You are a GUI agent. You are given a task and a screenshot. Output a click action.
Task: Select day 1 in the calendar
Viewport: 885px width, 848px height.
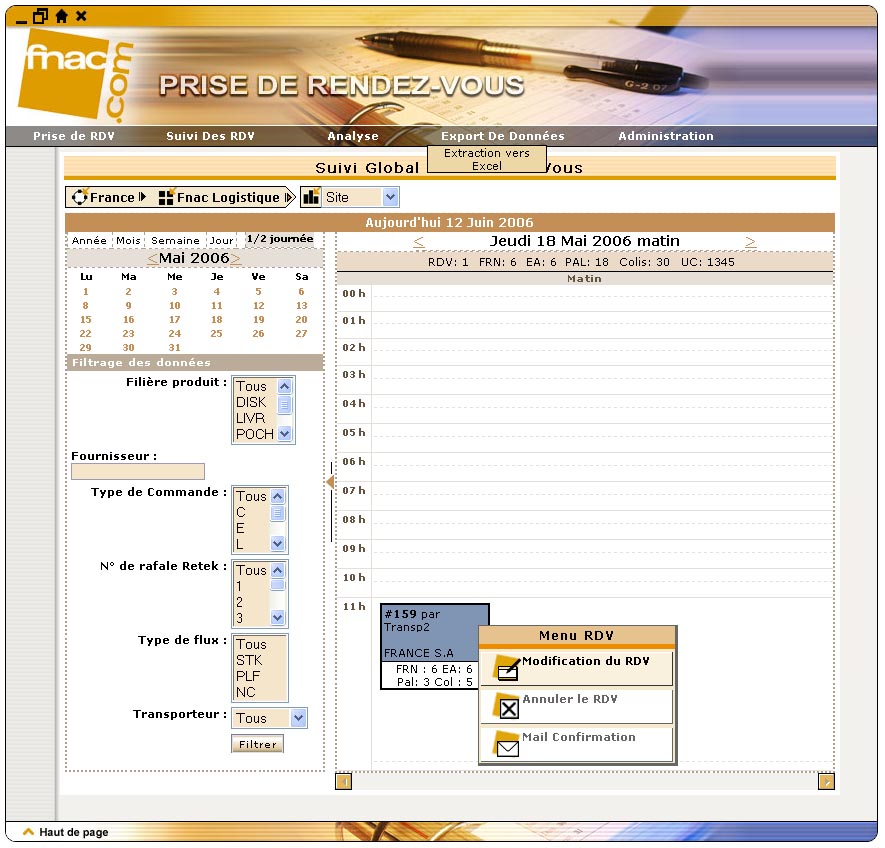tap(85, 291)
